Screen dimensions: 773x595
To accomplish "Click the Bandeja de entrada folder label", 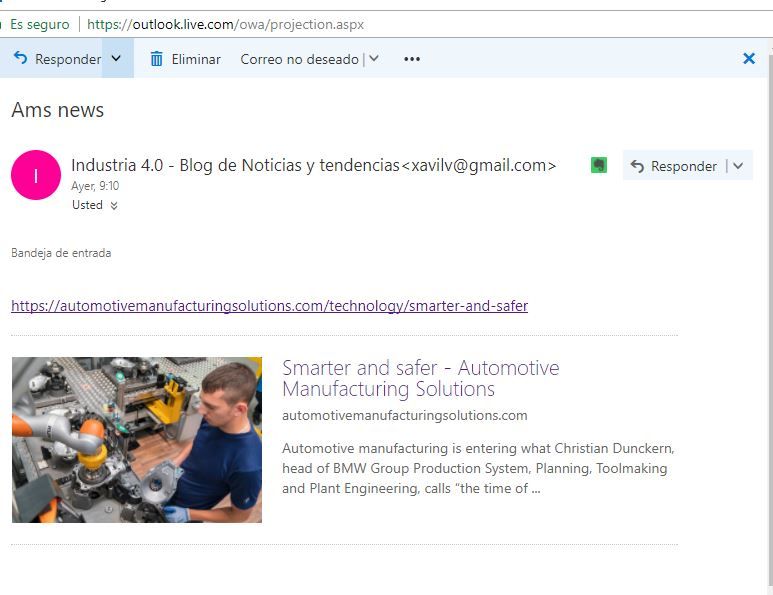I will pyautogui.click(x=61, y=253).
